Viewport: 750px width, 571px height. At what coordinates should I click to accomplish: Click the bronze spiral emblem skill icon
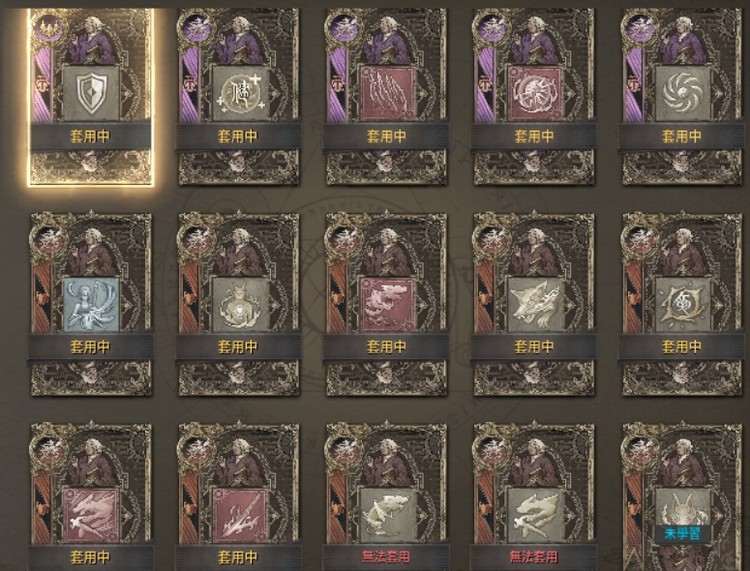[x=683, y=305]
